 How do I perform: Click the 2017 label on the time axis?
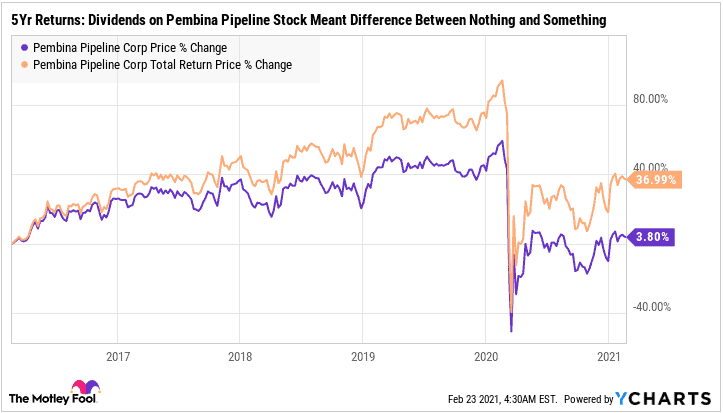click(118, 356)
